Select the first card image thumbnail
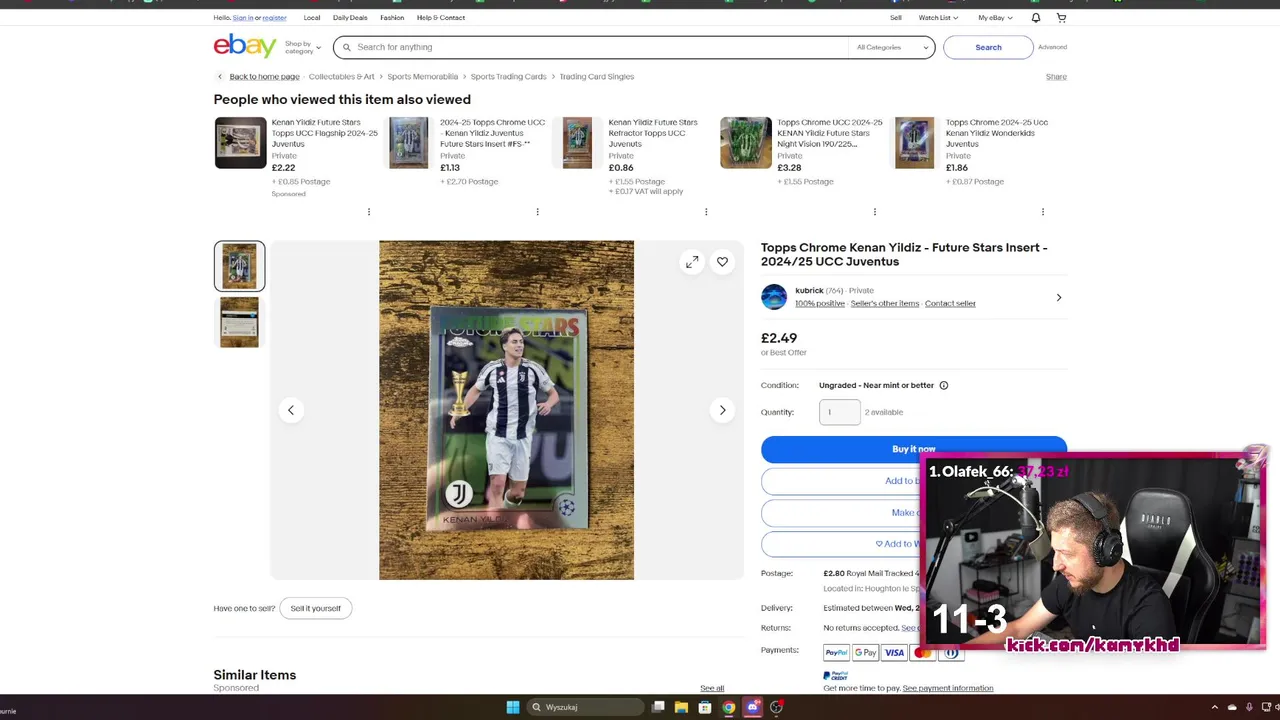 coord(239,266)
